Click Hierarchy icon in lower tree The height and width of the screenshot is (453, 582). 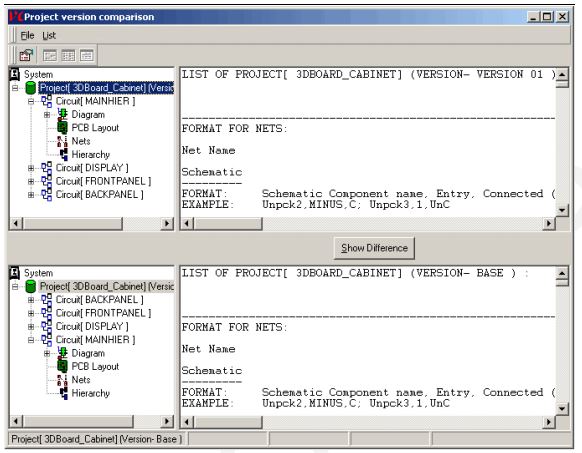[x=64, y=393]
